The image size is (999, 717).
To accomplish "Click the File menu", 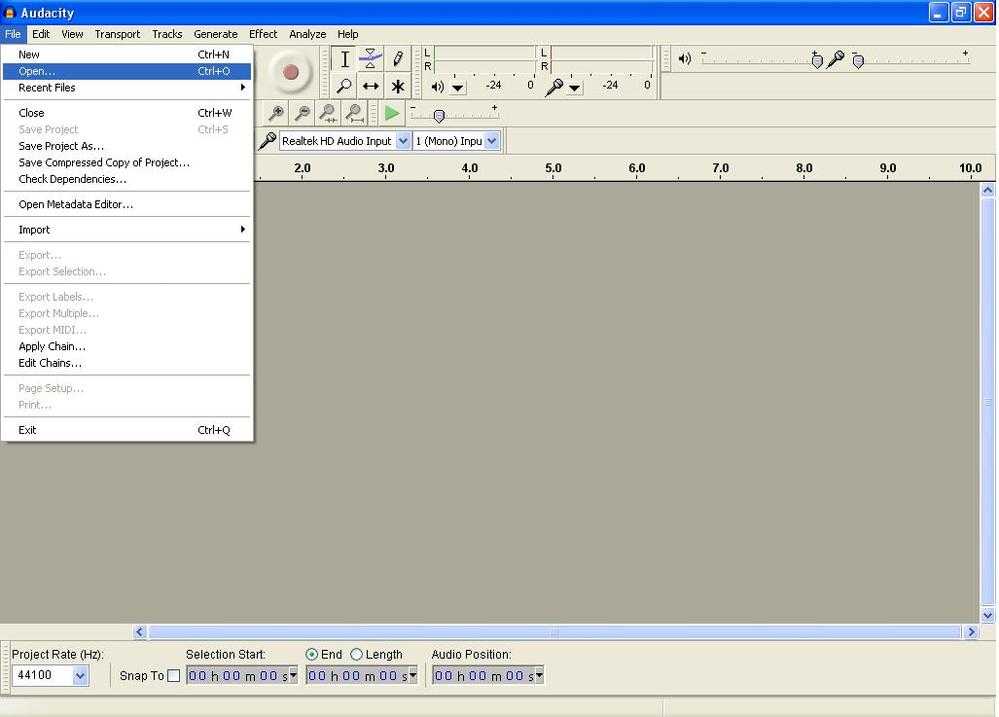I will point(13,34).
